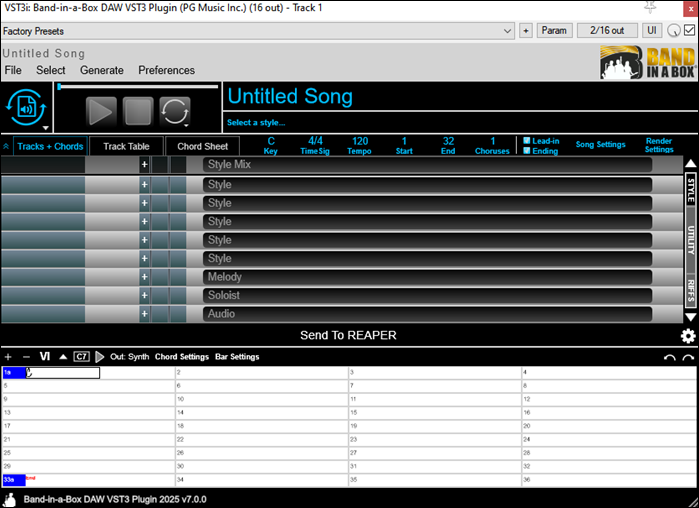Screen dimensions: 699x508
Task: Click the chord preview play triangle
Action: tap(100, 356)
